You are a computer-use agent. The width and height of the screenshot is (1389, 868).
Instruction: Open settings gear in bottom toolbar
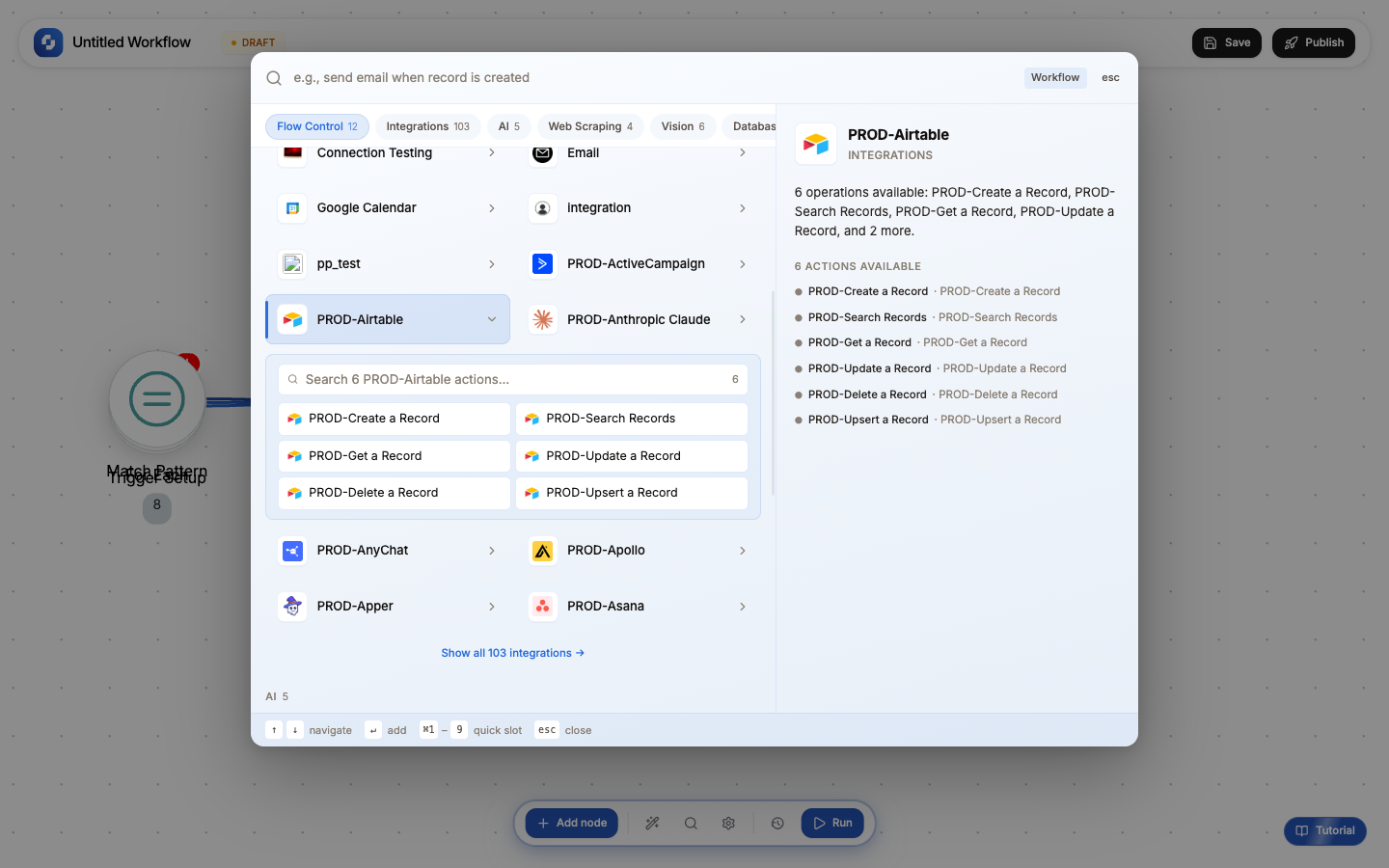tap(728, 824)
